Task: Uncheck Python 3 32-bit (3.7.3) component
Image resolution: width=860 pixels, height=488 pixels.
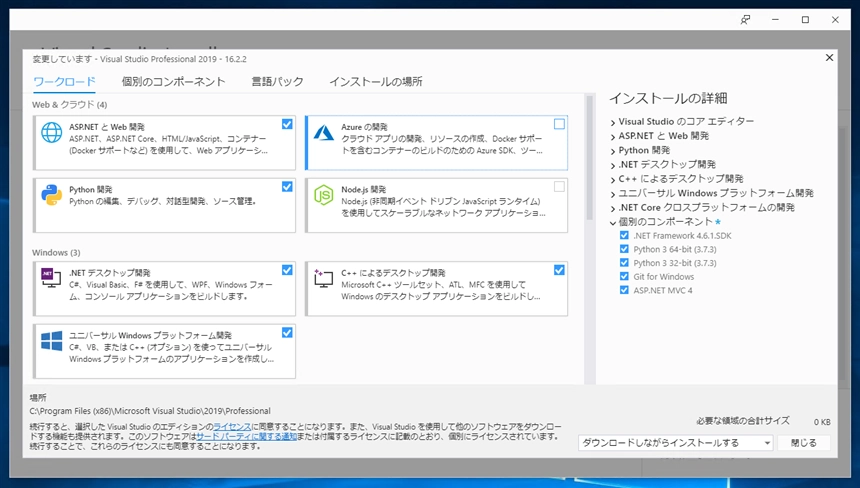Action: [624, 263]
